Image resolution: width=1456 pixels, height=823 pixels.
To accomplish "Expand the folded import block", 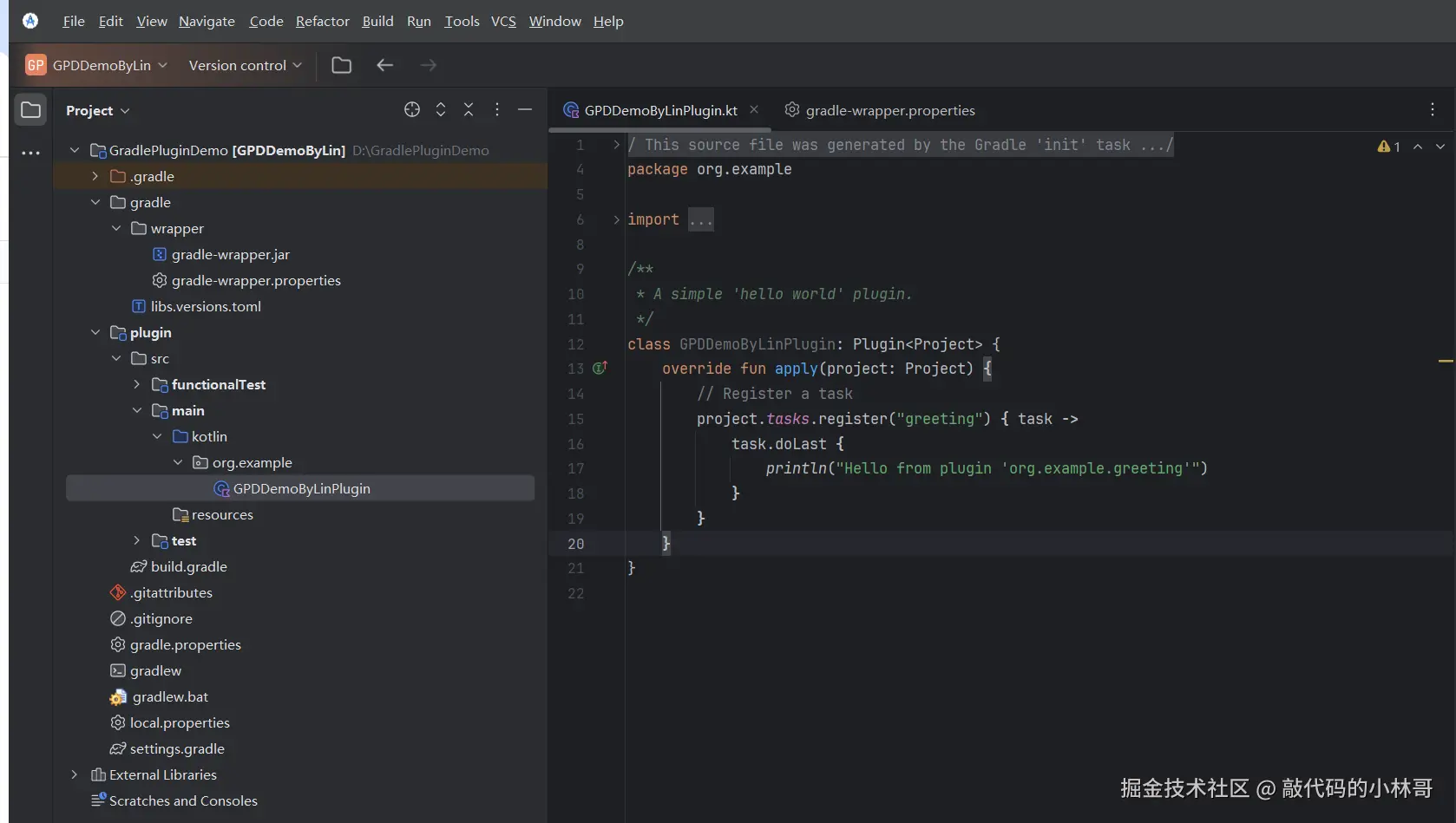I will click(616, 219).
